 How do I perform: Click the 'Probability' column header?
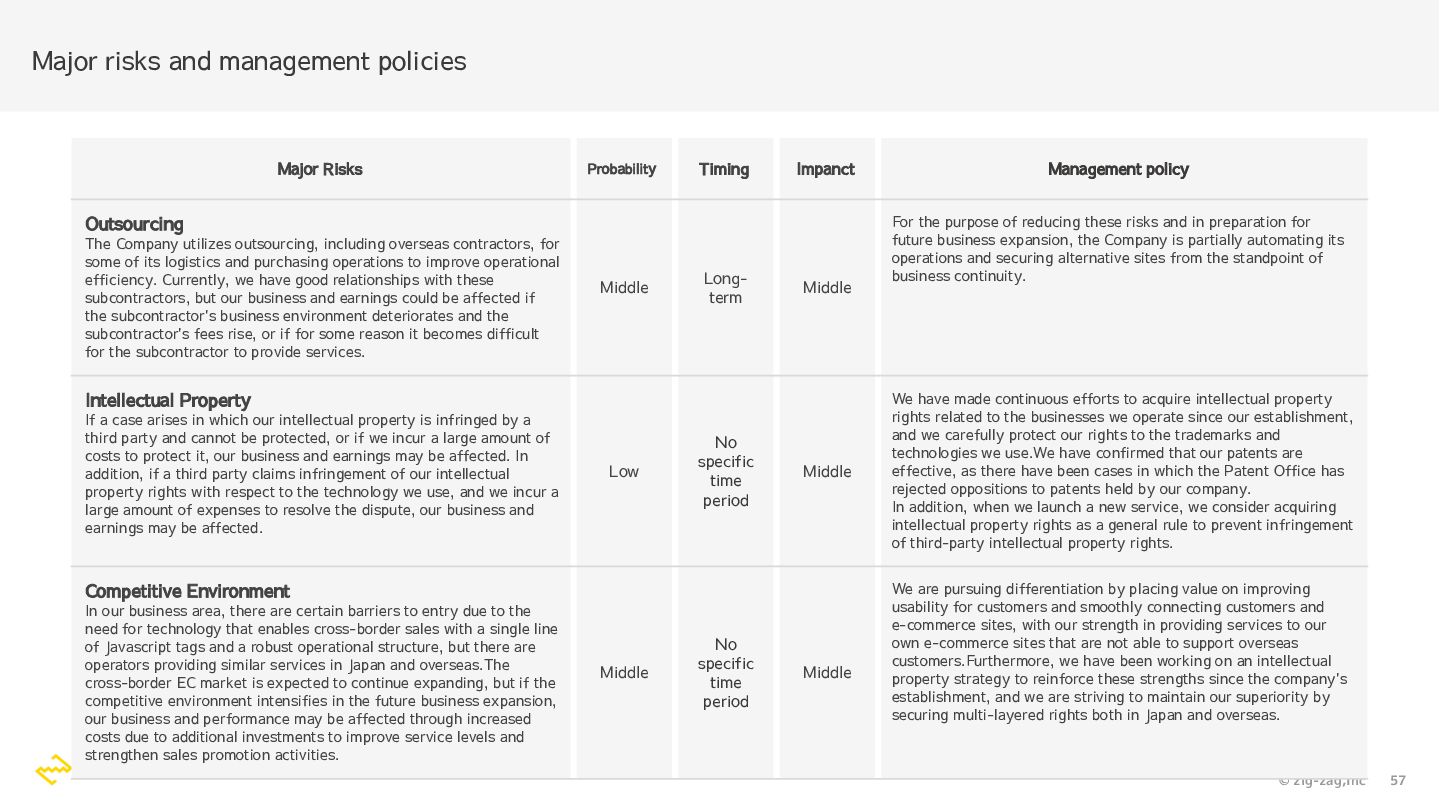pos(622,169)
